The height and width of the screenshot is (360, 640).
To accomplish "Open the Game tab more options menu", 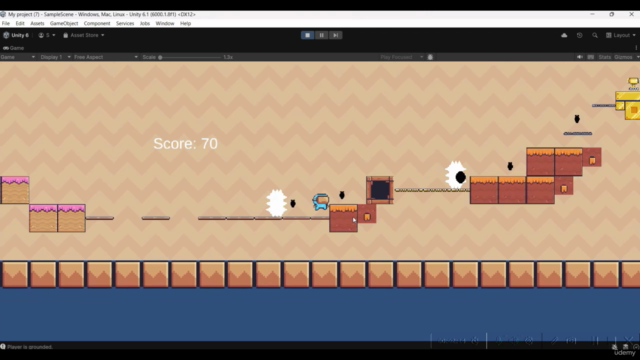I will click(x=636, y=48).
